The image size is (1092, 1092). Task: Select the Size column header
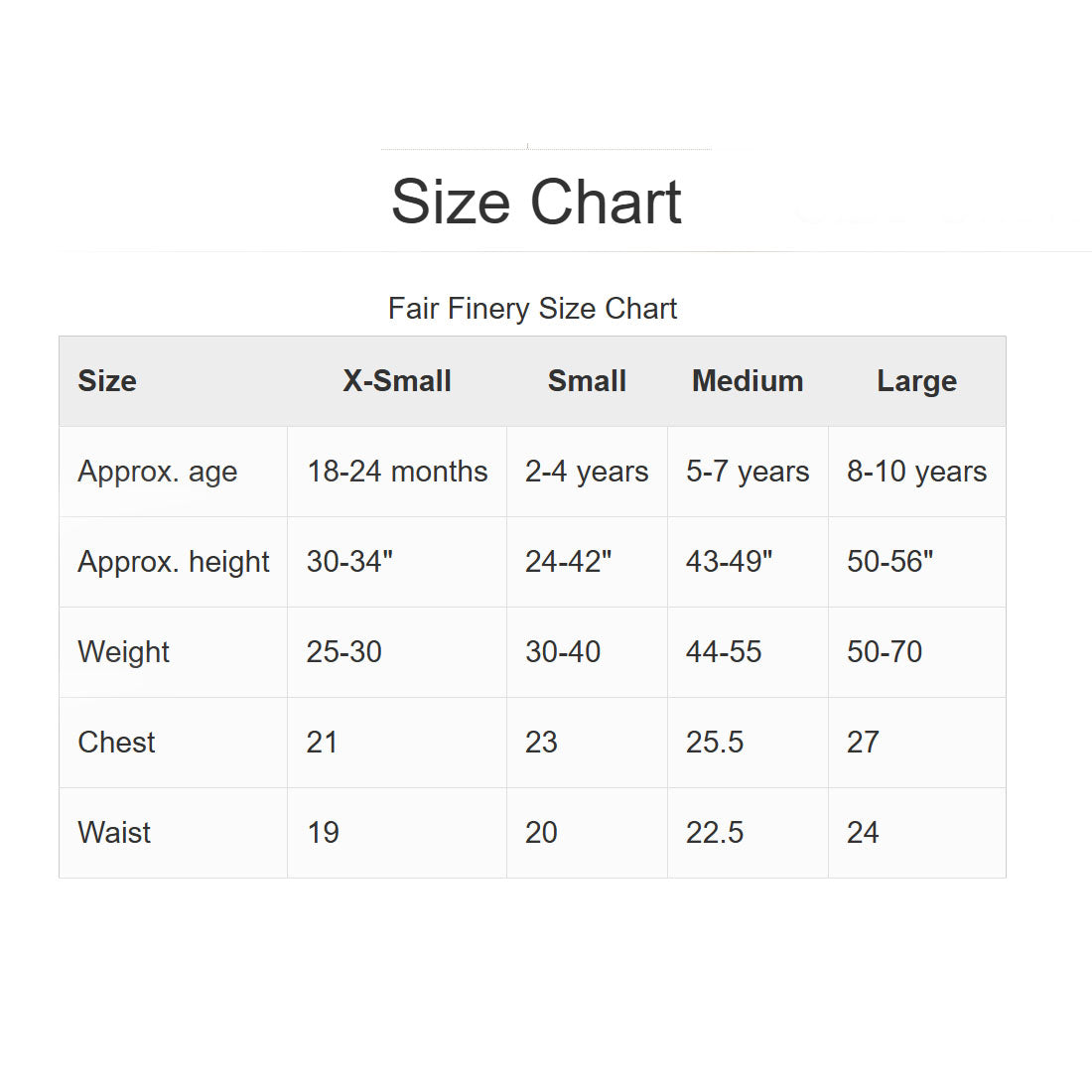coord(107,381)
